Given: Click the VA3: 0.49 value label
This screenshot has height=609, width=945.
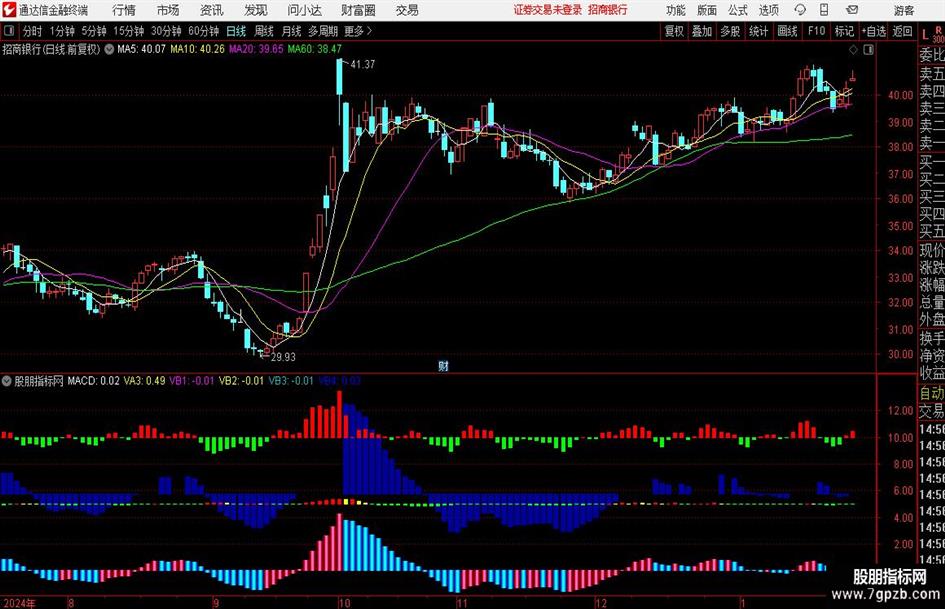Looking at the screenshot, I should click(145, 380).
